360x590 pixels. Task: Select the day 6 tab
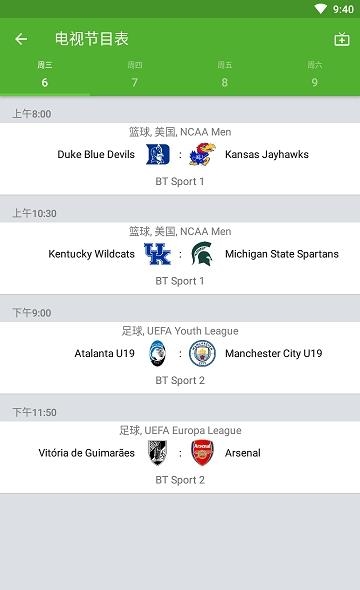[x=45, y=75]
